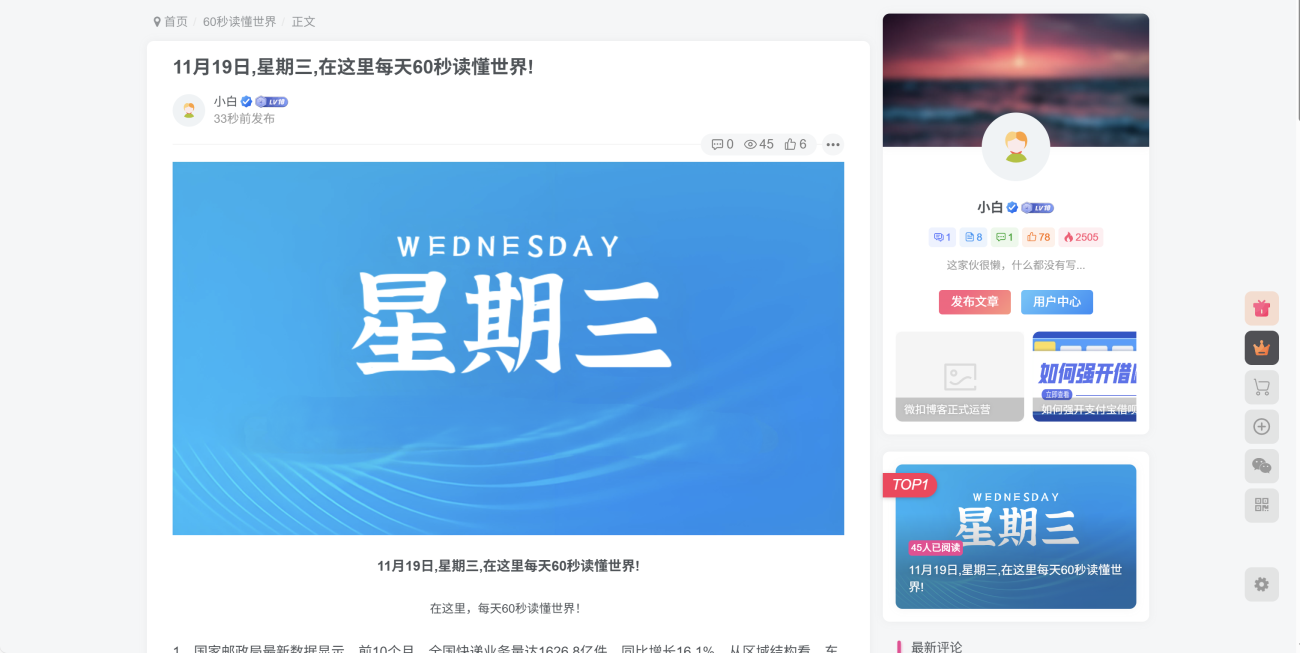Image resolution: width=1300 pixels, height=653 pixels.
Task: Open the gift box icon in floating sidebar
Action: pos(1261,308)
